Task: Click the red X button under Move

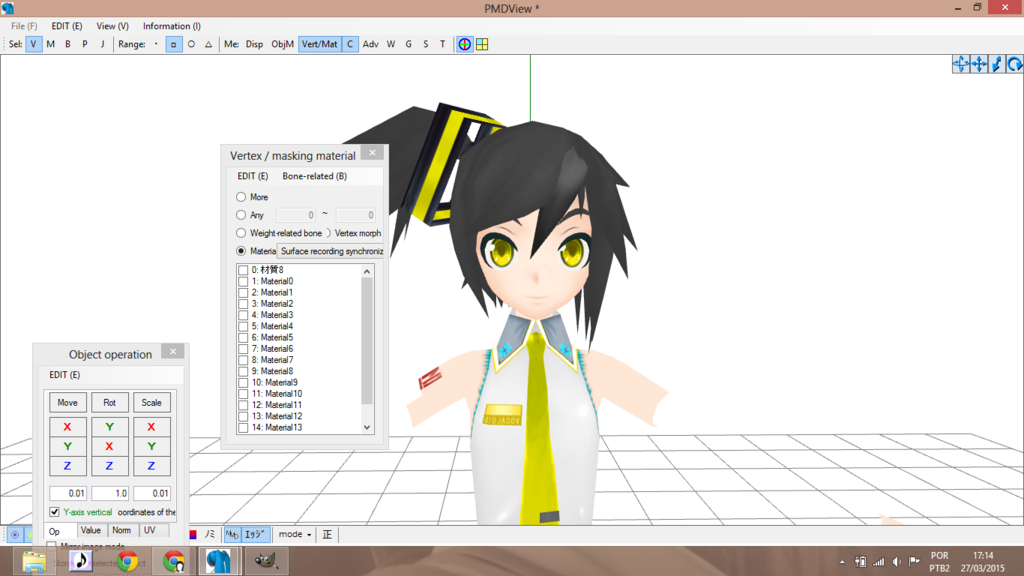Action: (x=67, y=427)
